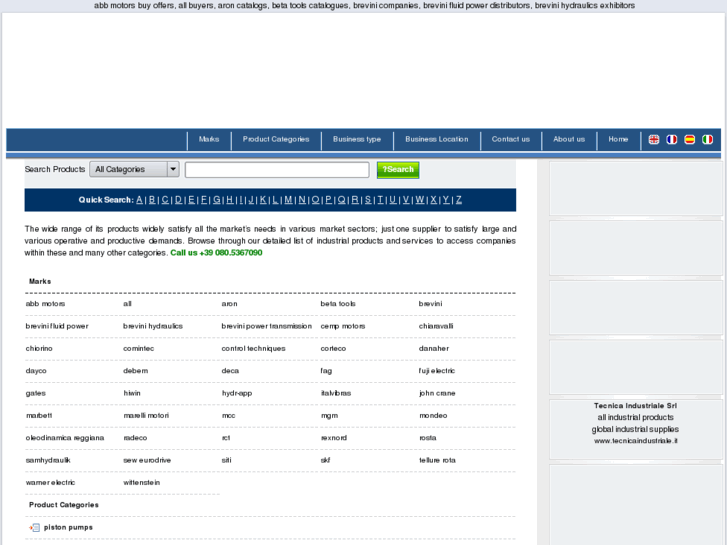Open the Contact us menu item
Screen dimensions: 727x545
click(x=511, y=139)
